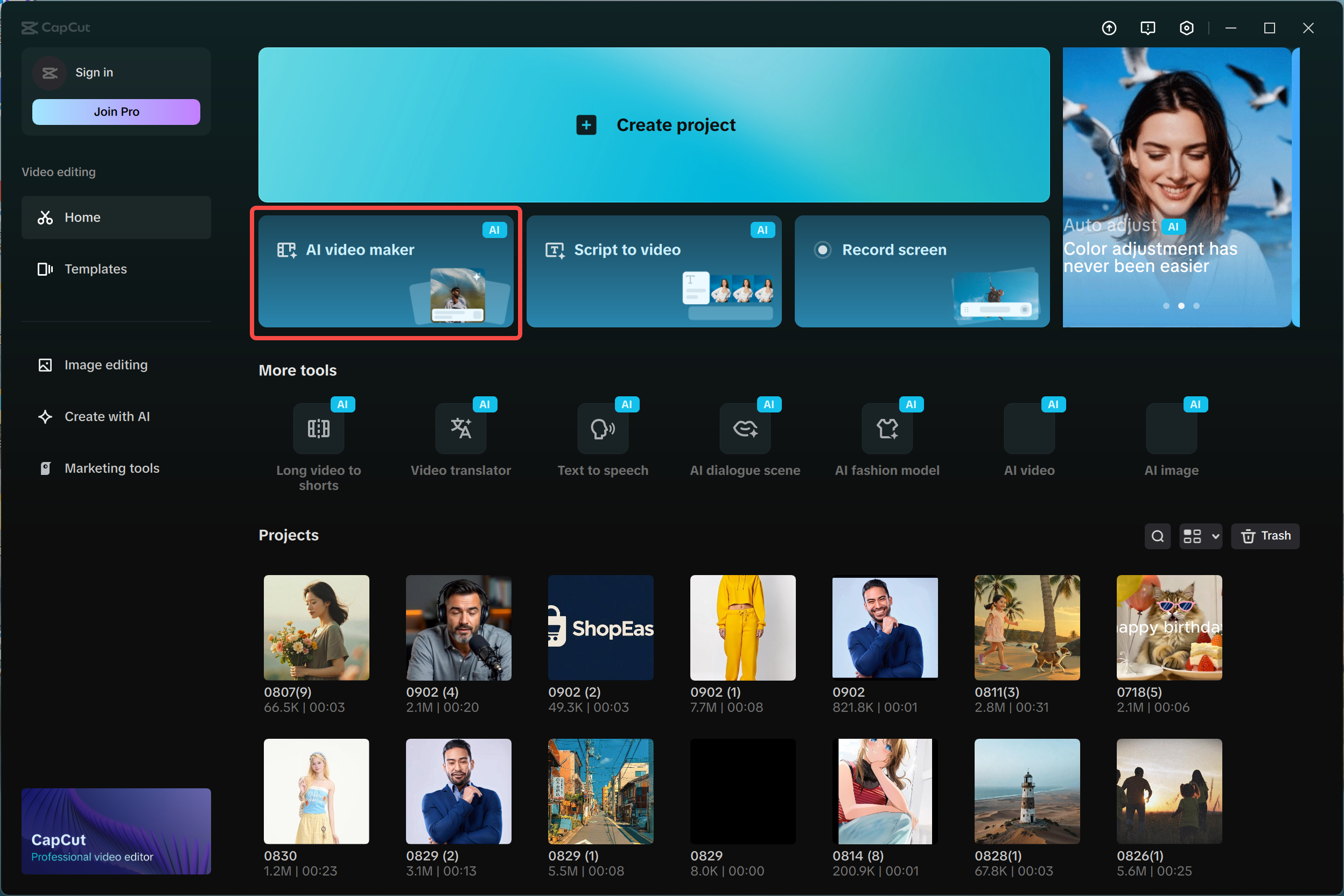Screen dimensions: 1344x896
Task: Open CapCut settings via the gear icon
Action: coord(1187,27)
